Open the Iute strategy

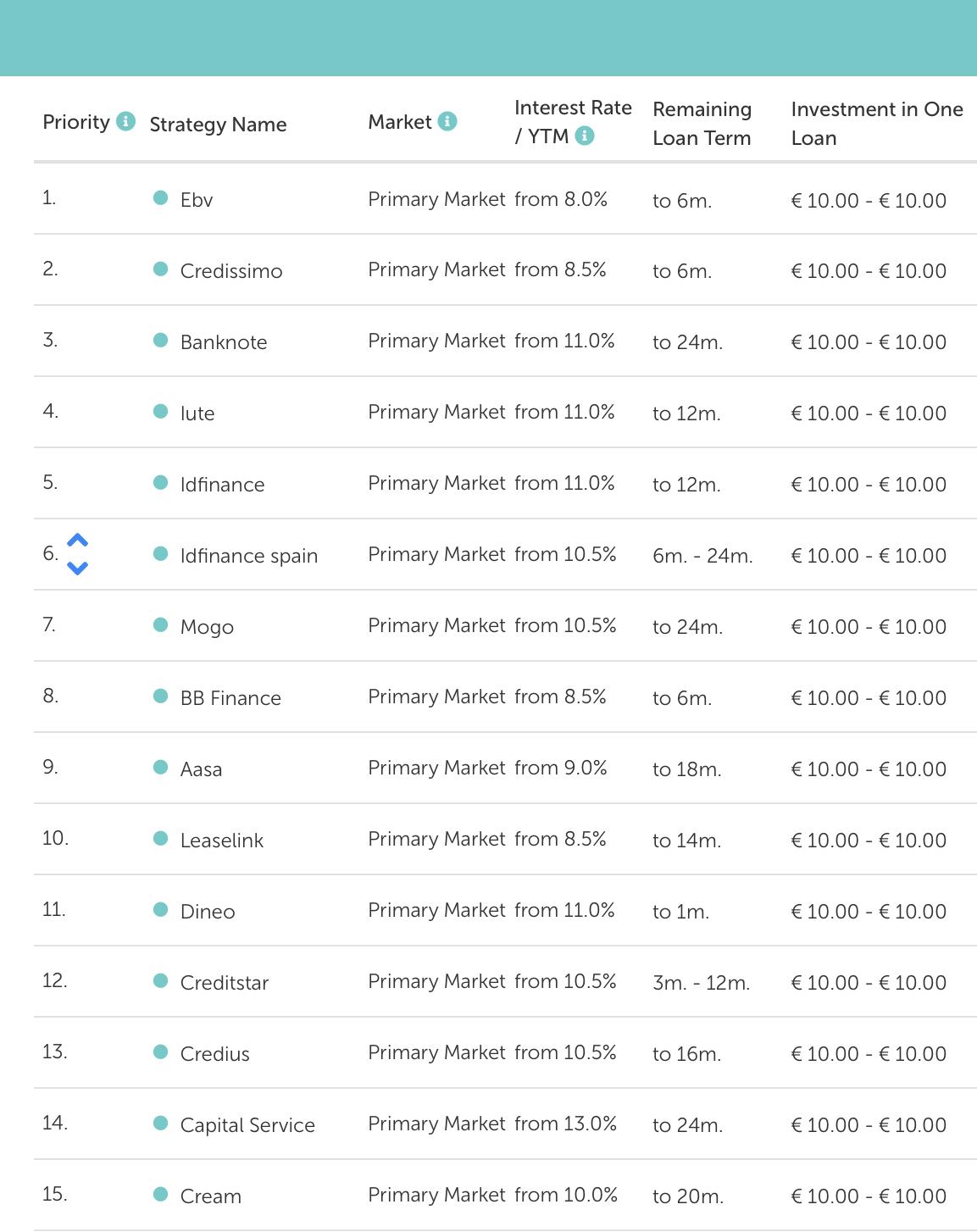[x=197, y=413]
